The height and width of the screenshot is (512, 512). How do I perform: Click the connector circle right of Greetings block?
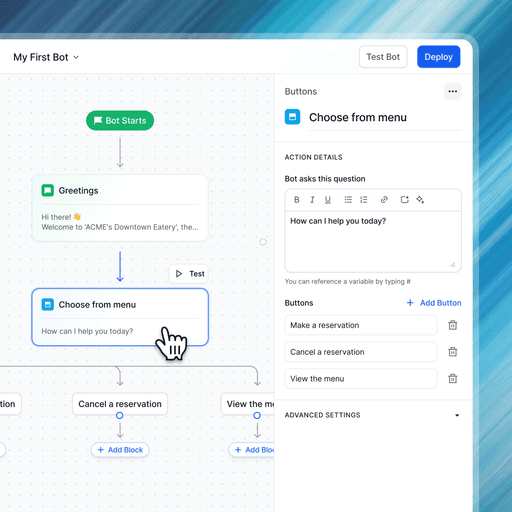[263, 242]
